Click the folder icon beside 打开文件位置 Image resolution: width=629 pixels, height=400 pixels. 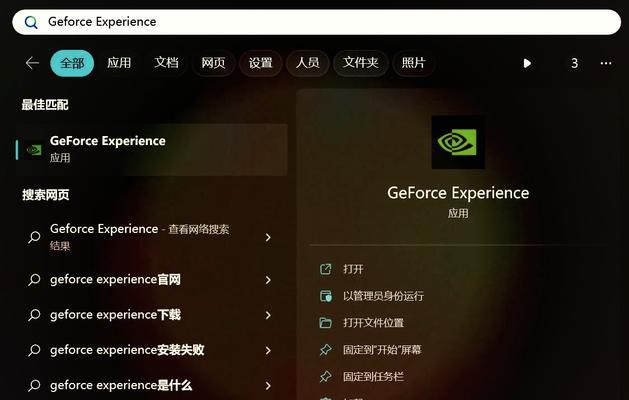[326, 323]
